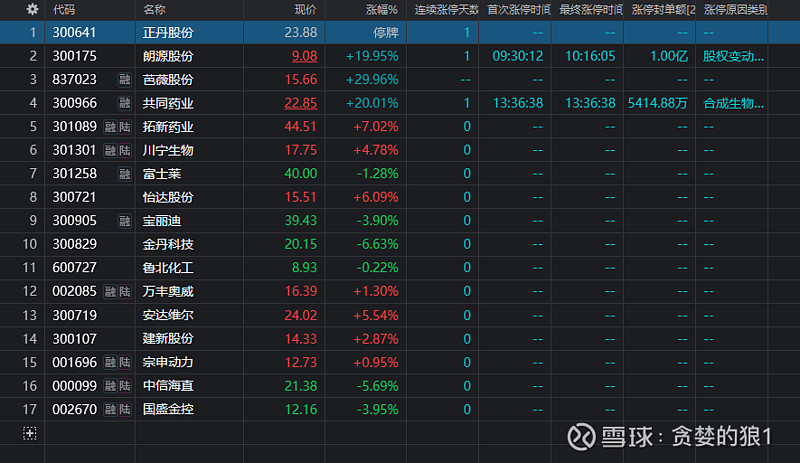The image size is (800, 463).
Task: Click the 陆 badge beside 002670
Action: 125,409
